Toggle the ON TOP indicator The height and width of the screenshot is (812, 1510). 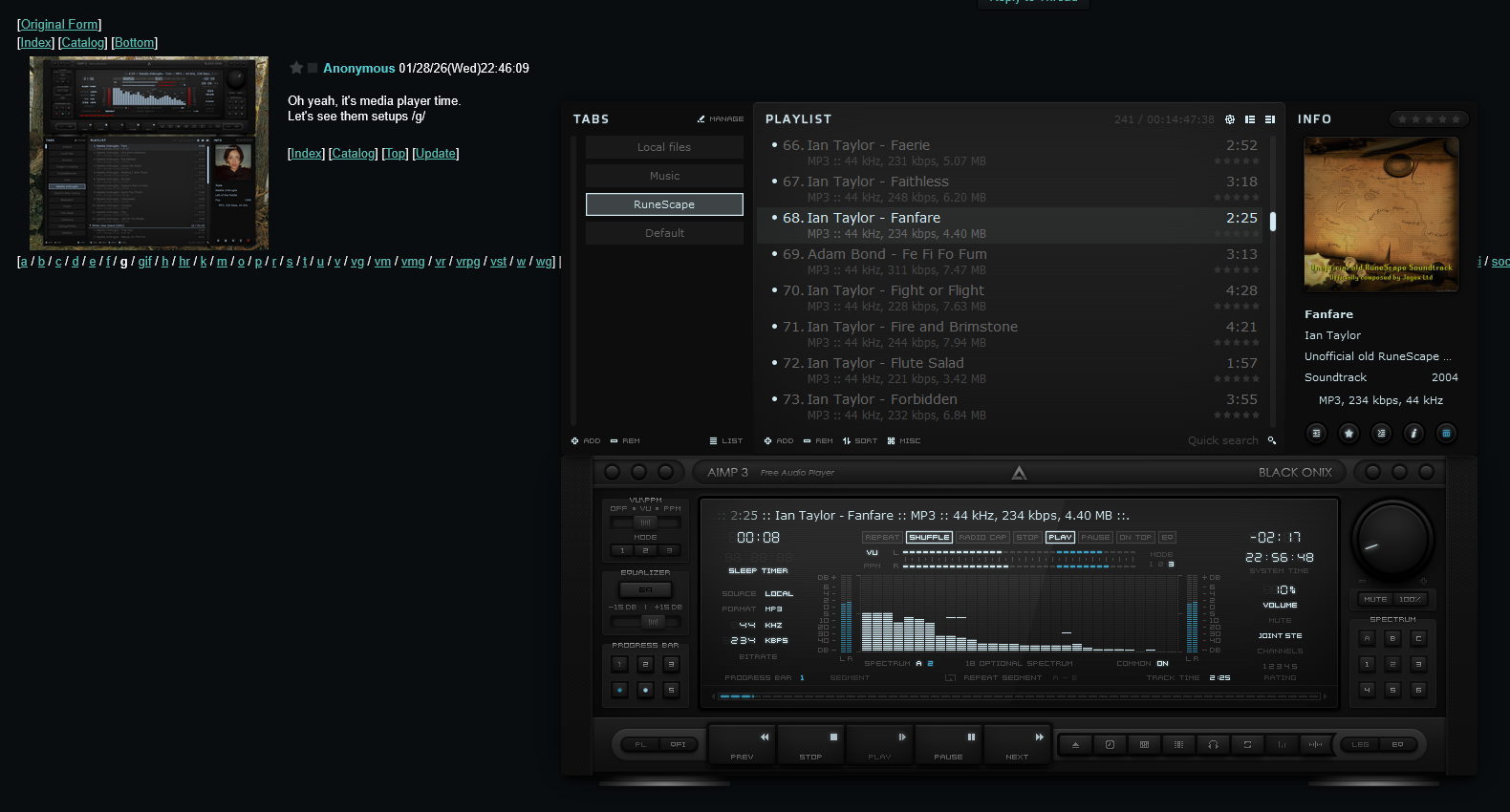tap(1136, 537)
